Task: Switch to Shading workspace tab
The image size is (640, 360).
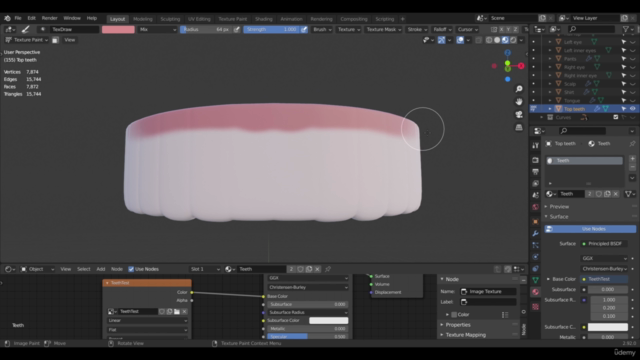Action: click(x=264, y=19)
